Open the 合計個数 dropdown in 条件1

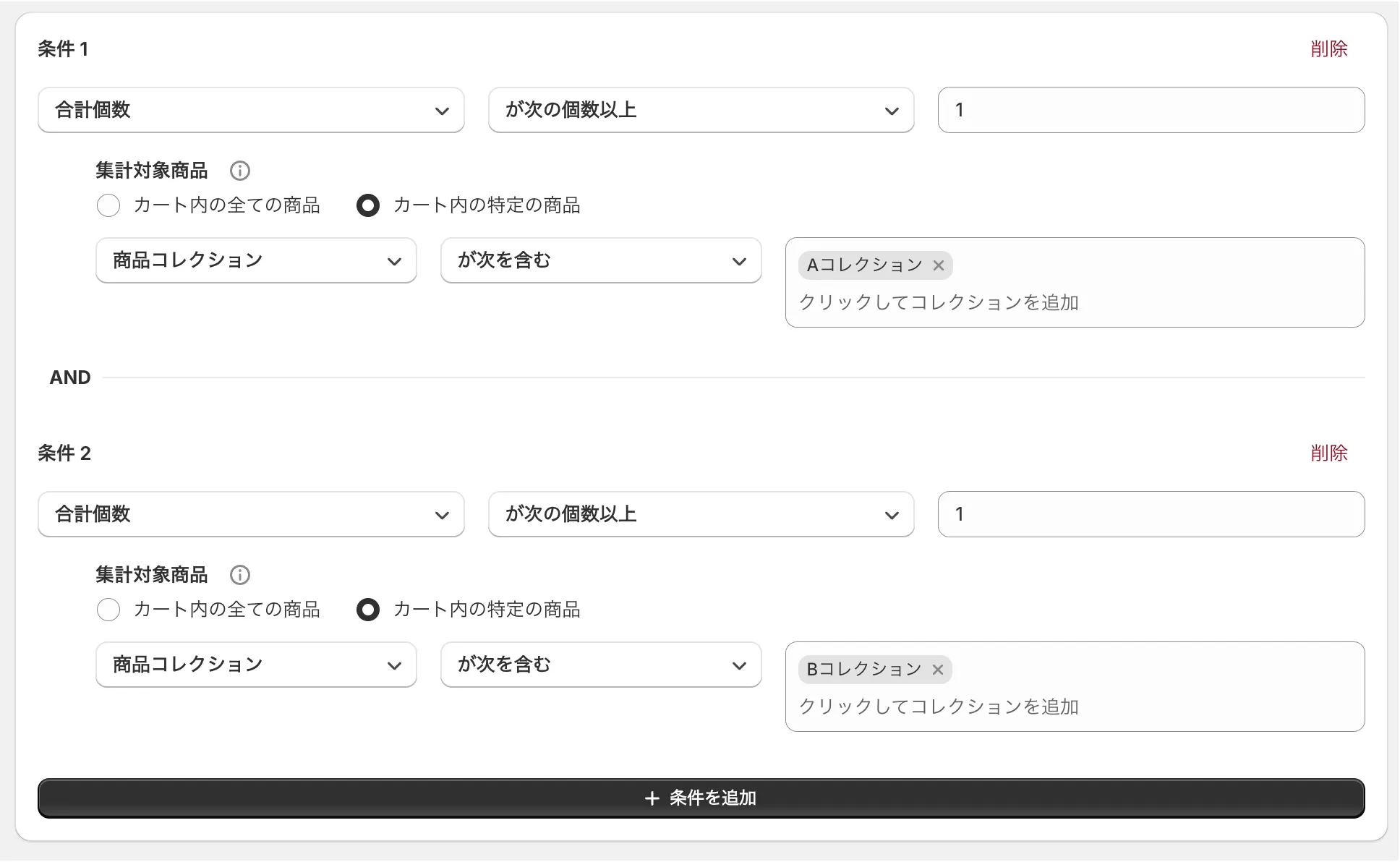(250, 110)
